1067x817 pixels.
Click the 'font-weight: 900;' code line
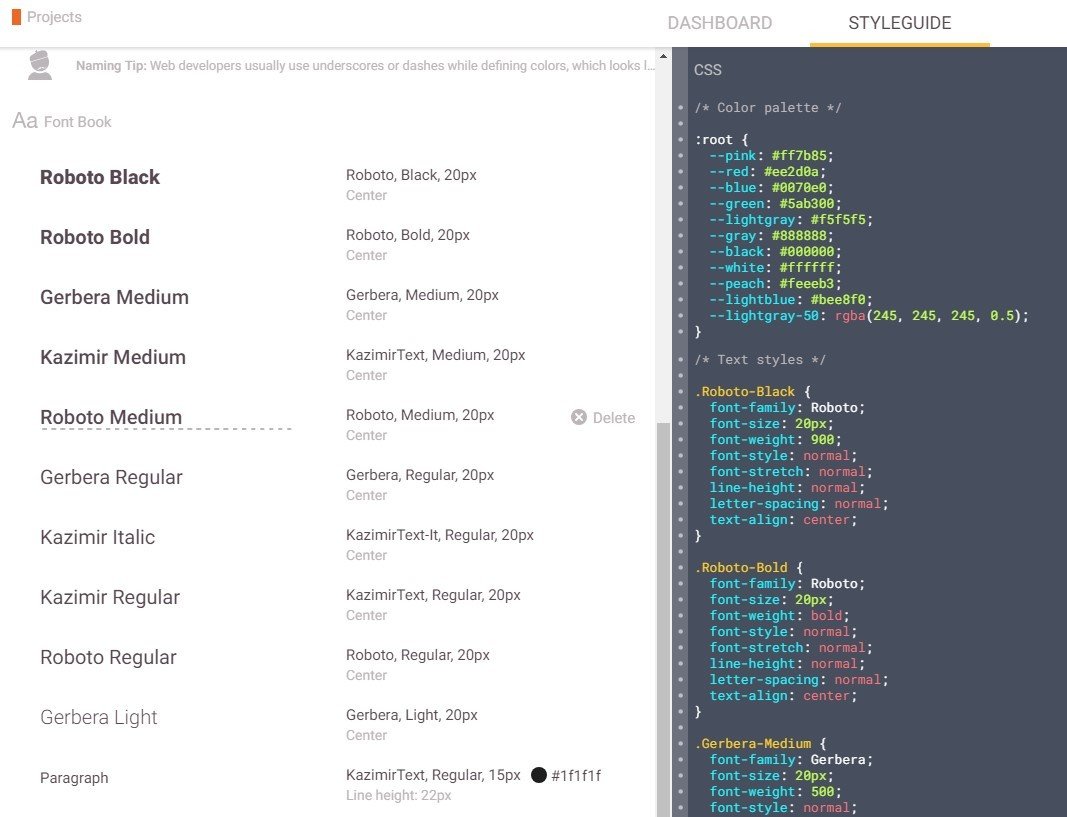[x=775, y=439]
